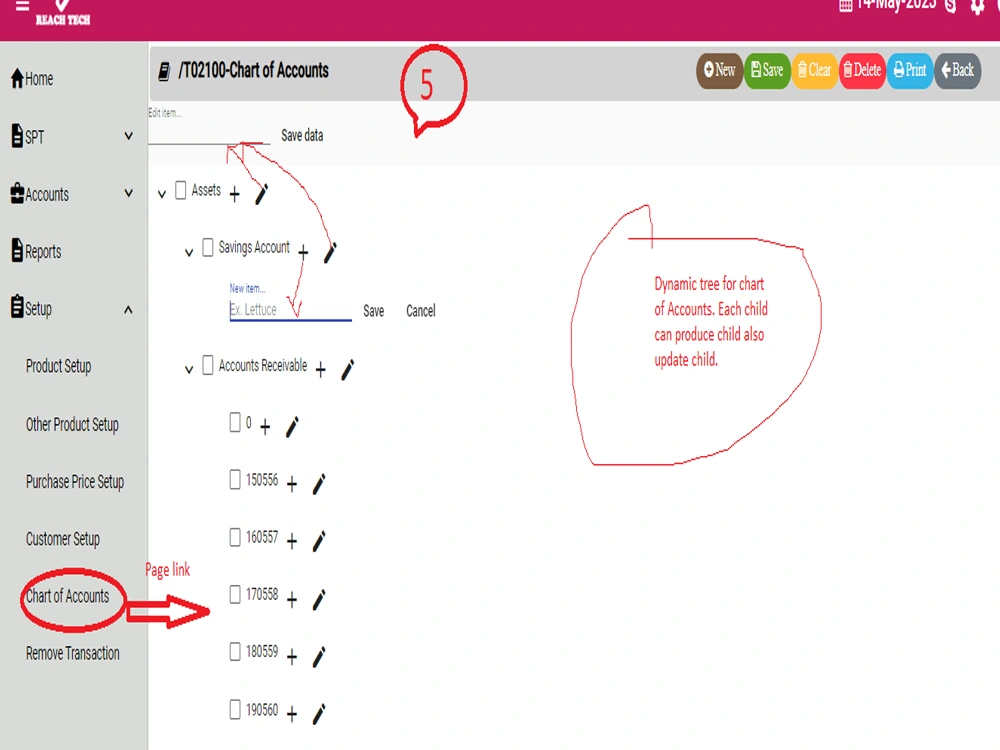This screenshot has width=1000, height=750.
Task: Add child under 170558
Action: (292, 599)
